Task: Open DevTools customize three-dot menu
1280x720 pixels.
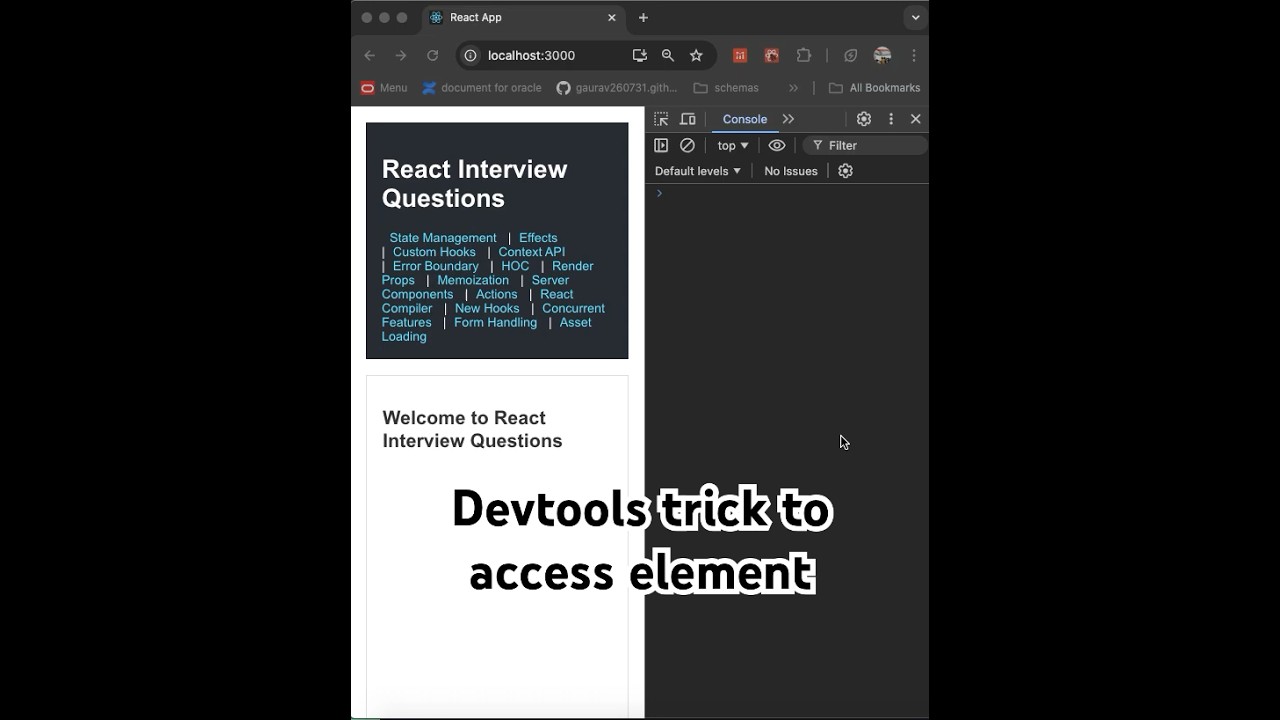Action: point(891,119)
